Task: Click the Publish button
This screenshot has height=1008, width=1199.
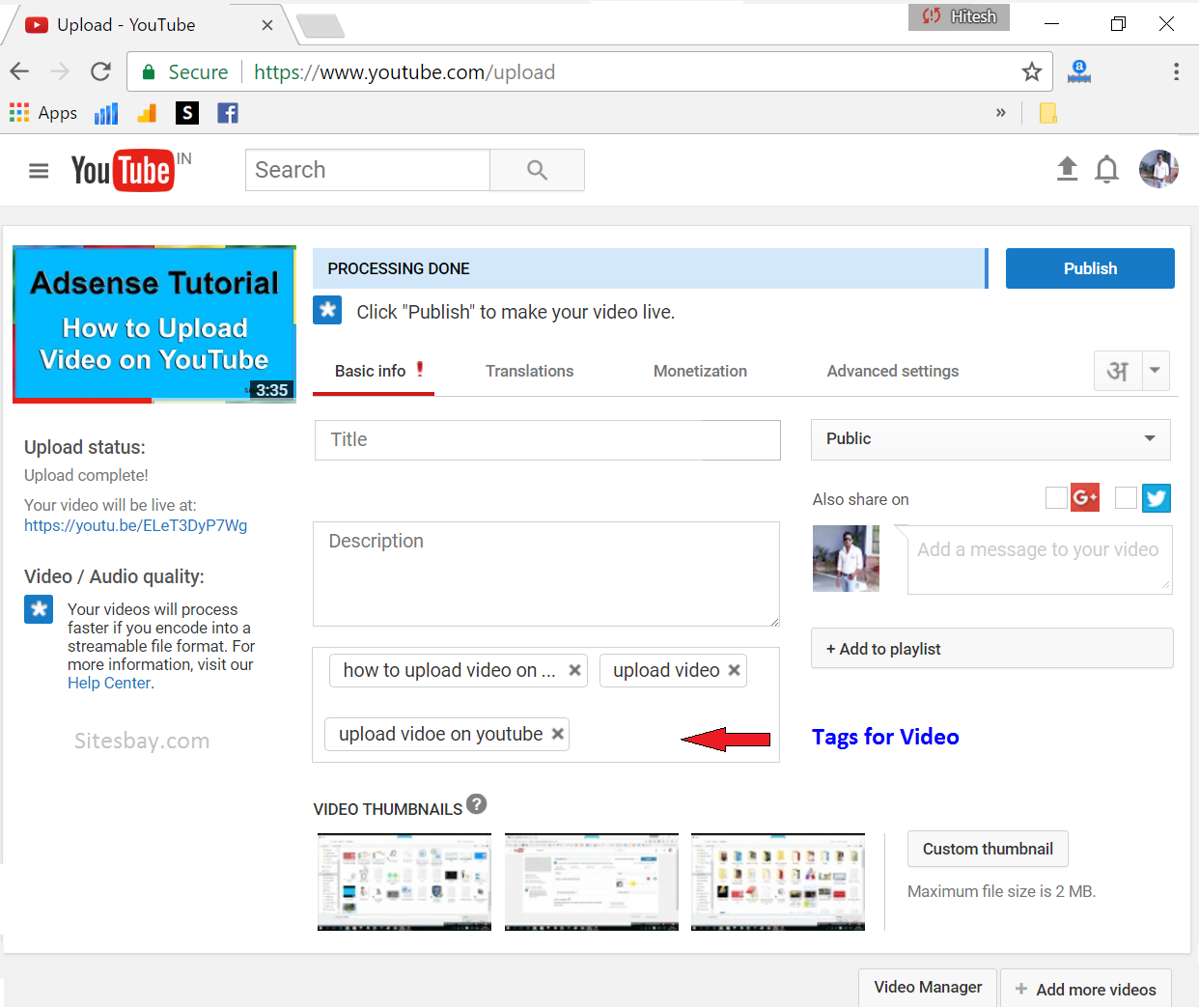Action: [1090, 268]
